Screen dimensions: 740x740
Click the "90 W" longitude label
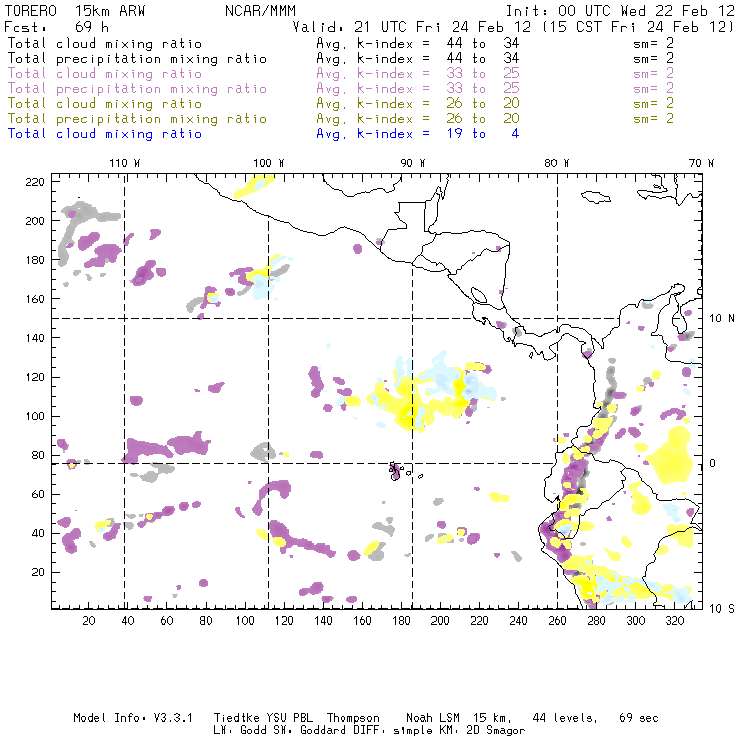point(413,163)
